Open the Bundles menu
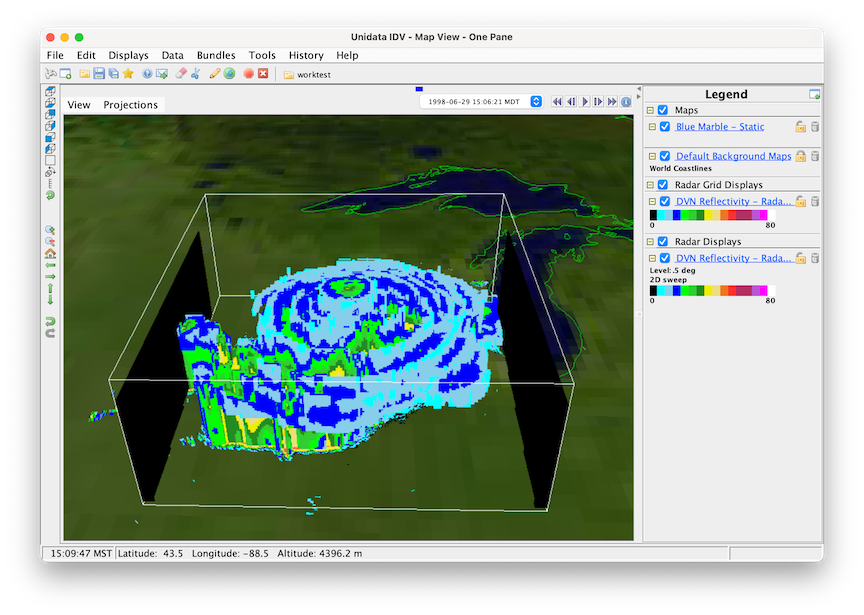Viewport: 864px width, 615px height. tap(216, 55)
